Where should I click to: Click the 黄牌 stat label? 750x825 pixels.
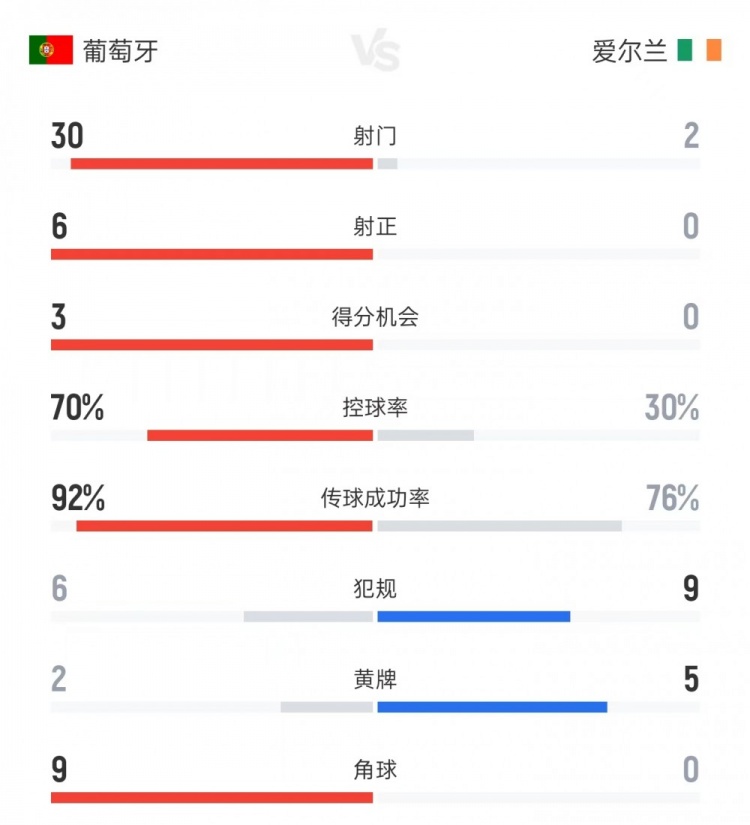point(375,680)
